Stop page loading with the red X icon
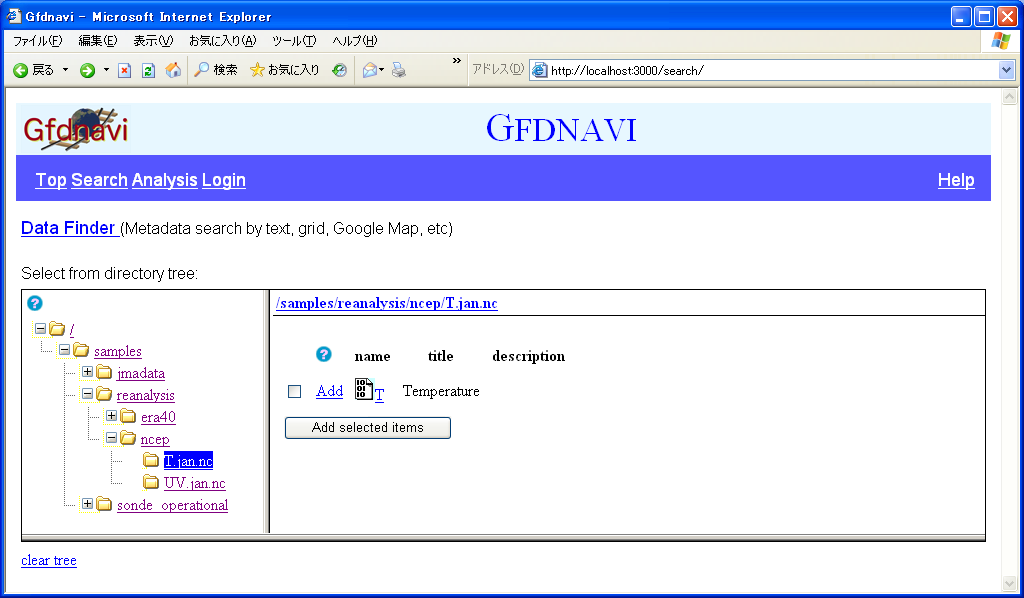This screenshot has width=1024, height=598. (124, 71)
